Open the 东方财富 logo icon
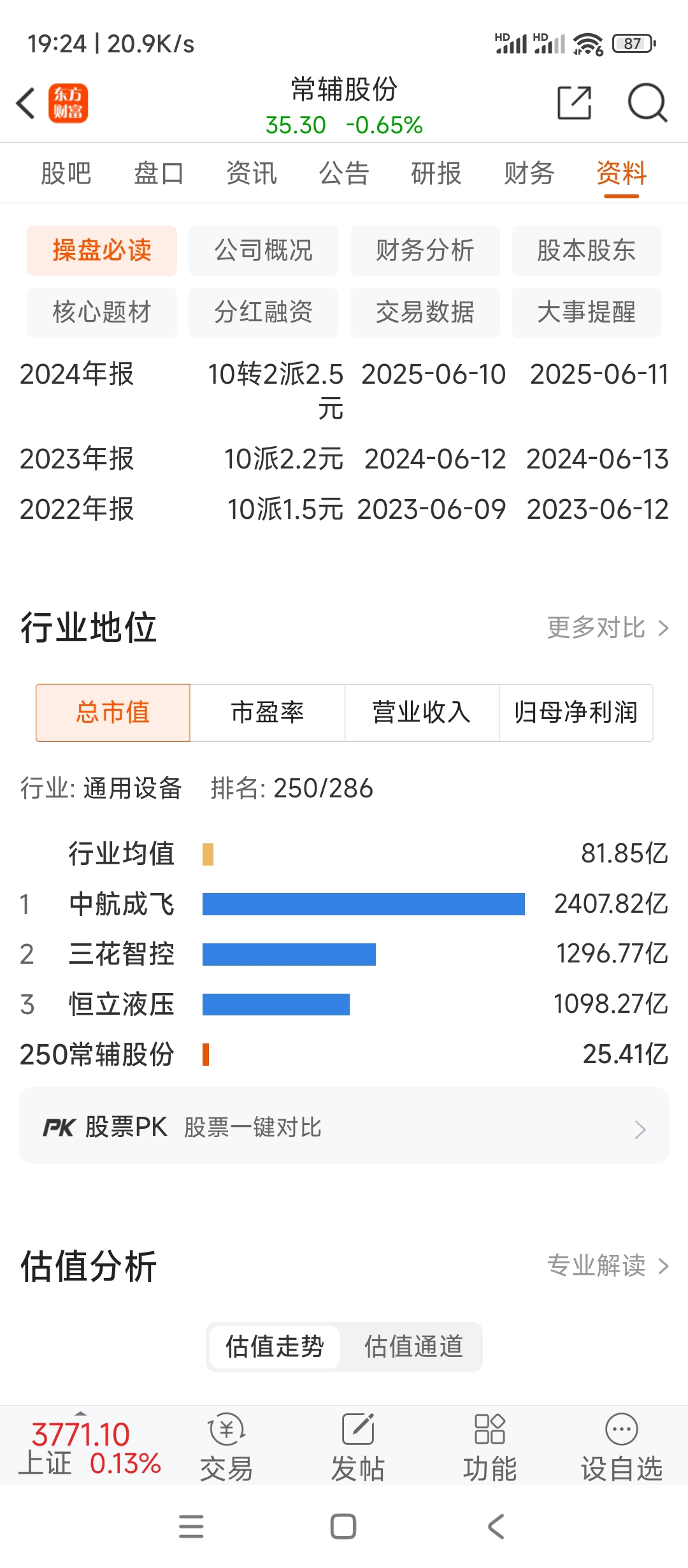The width and height of the screenshot is (688, 1568). 68,103
